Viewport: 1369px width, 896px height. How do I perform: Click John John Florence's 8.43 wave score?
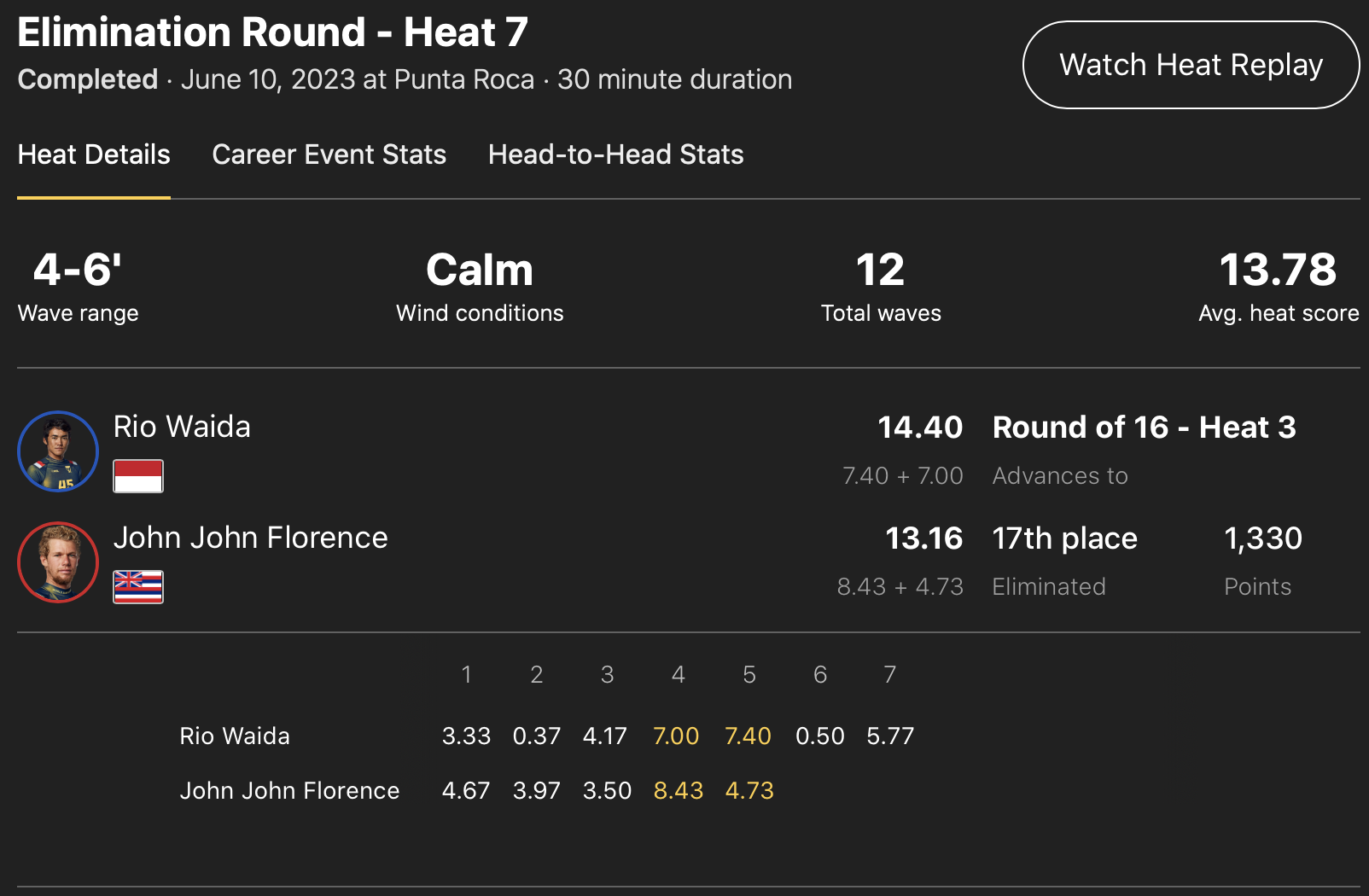(x=678, y=790)
